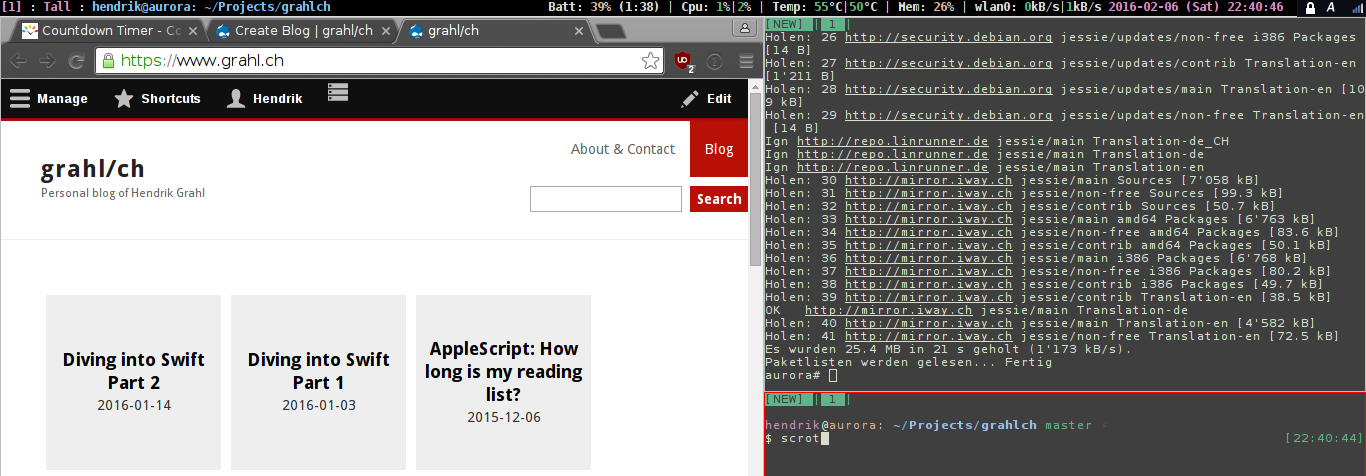This screenshot has width=1366, height=476.
Task: Click the address bar URL field
Action: 381,61
